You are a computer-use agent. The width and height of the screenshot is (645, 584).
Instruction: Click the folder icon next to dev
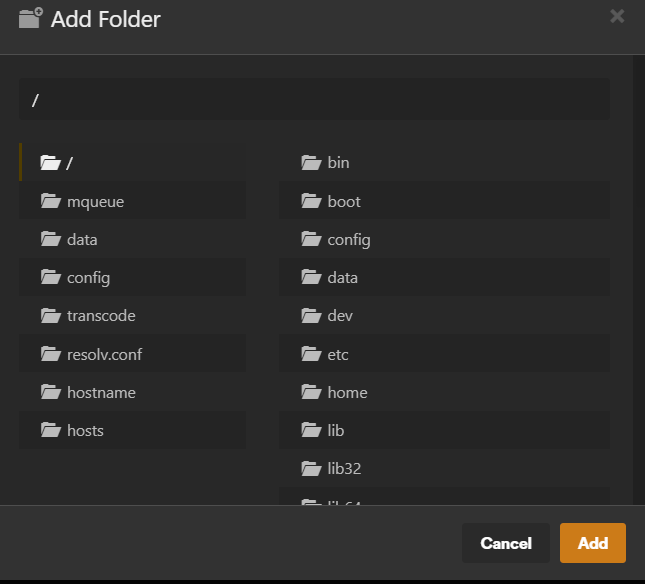[x=311, y=315]
